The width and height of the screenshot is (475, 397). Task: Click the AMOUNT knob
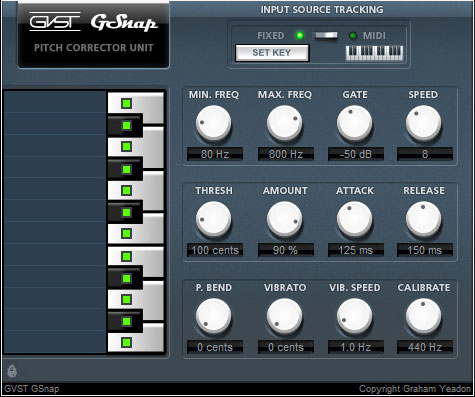coord(285,219)
